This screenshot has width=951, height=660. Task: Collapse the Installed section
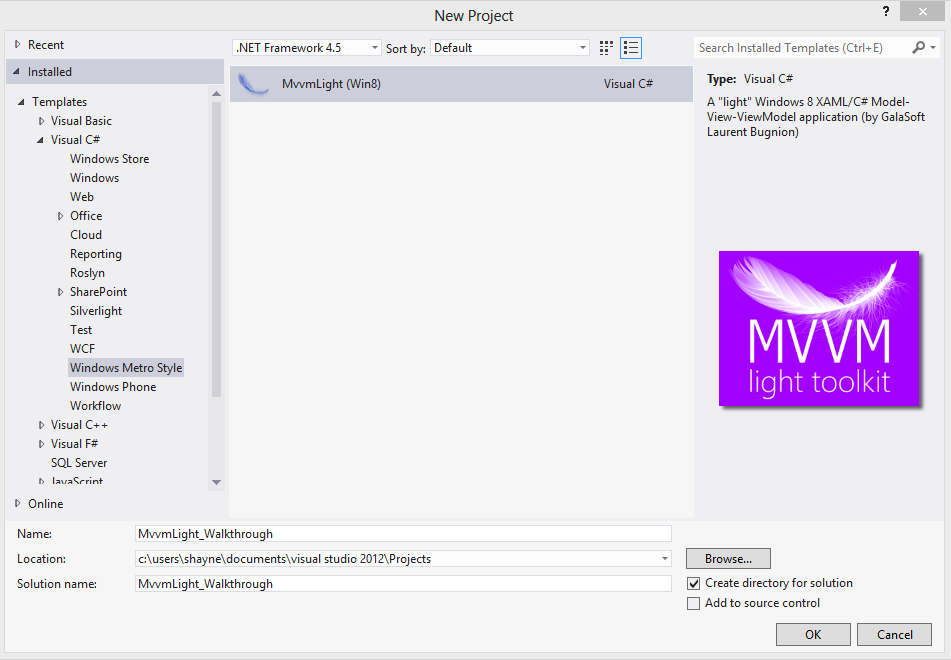pos(16,72)
